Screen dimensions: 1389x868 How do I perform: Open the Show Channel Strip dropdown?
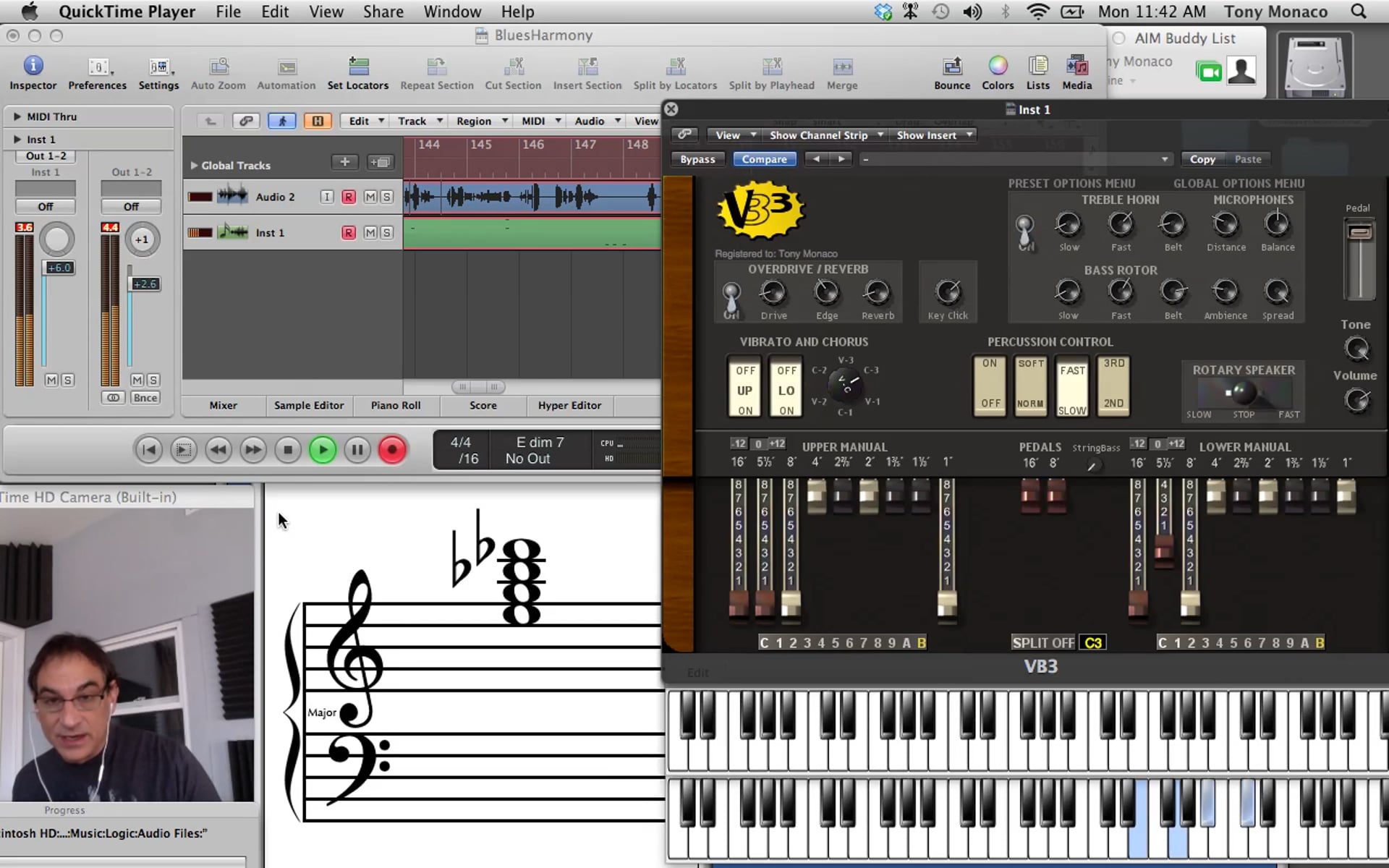coord(826,135)
